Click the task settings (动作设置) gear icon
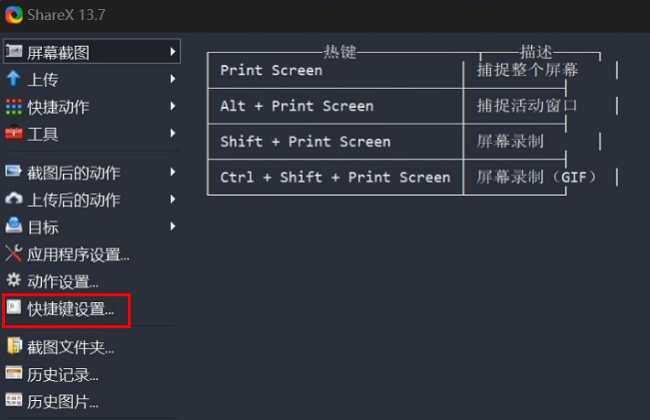 point(14,281)
